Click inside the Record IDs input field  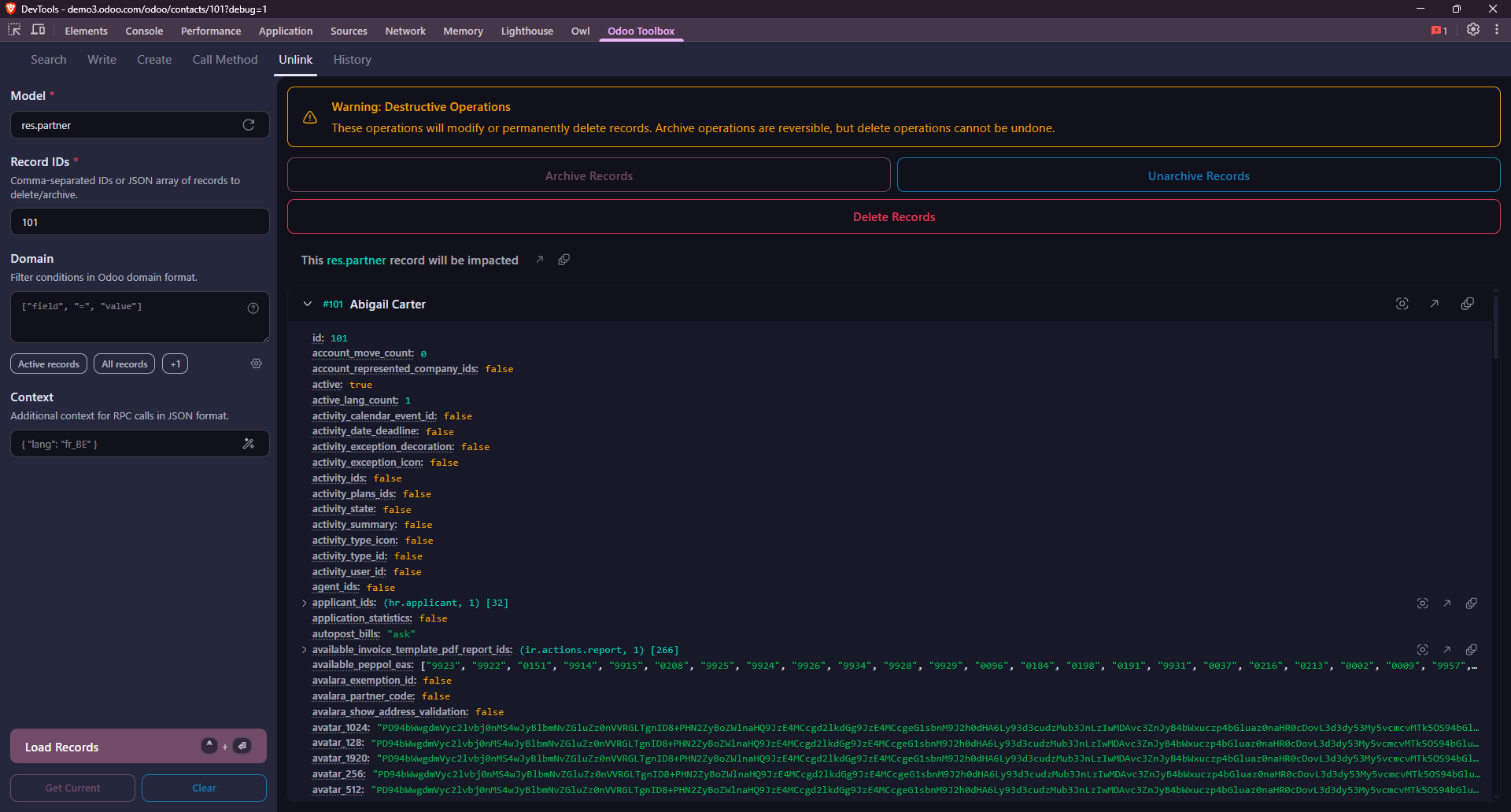pyautogui.click(x=139, y=221)
